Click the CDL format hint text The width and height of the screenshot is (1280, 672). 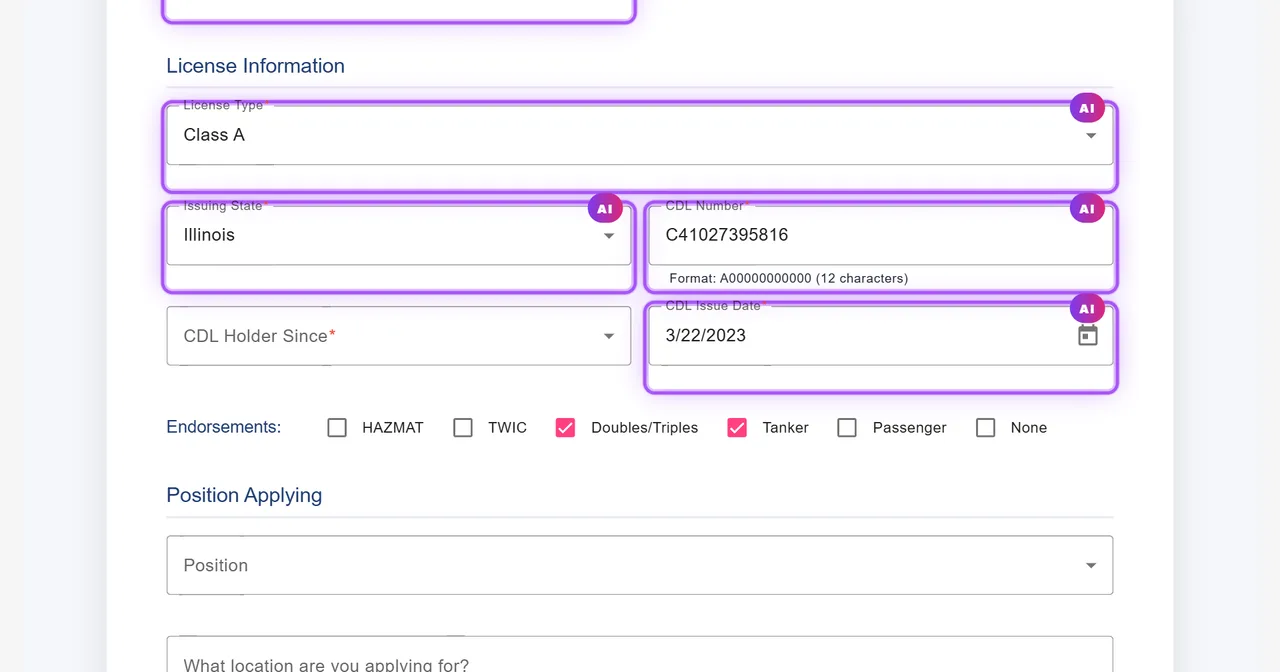pyautogui.click(x=789, y=278)
